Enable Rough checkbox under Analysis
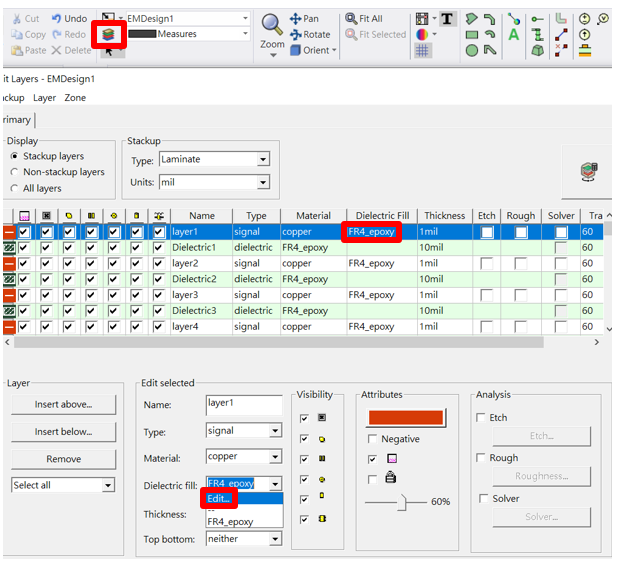 481,458
